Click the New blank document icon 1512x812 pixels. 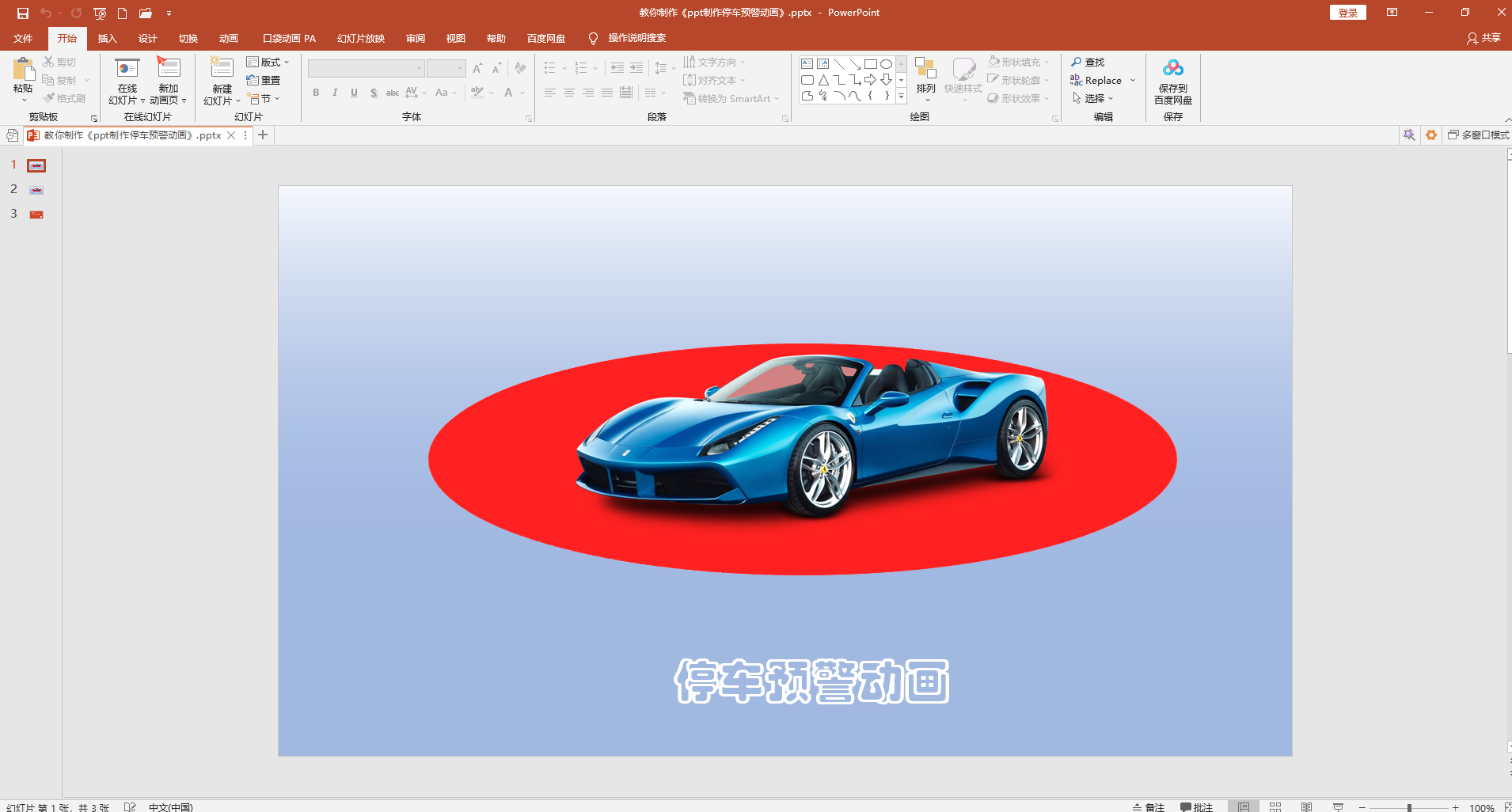click(123, 13)
